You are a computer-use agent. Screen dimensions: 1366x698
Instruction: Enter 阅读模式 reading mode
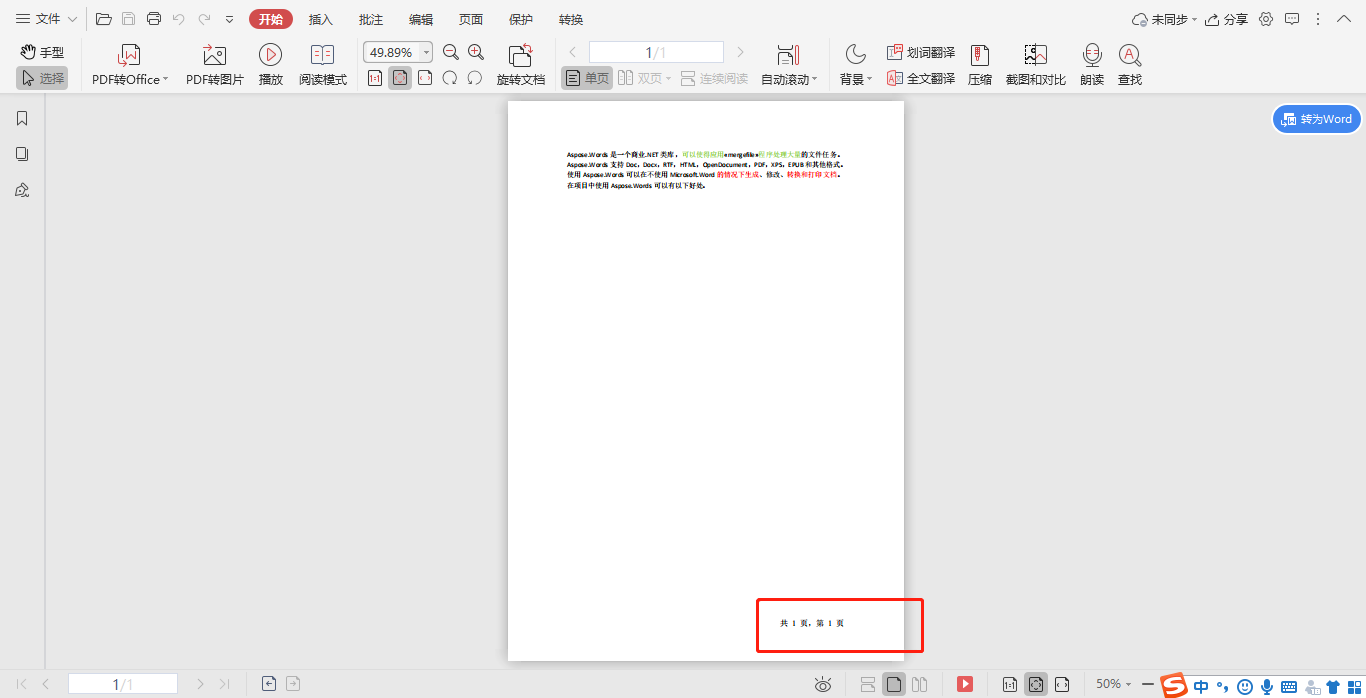(x=322, y=65)
